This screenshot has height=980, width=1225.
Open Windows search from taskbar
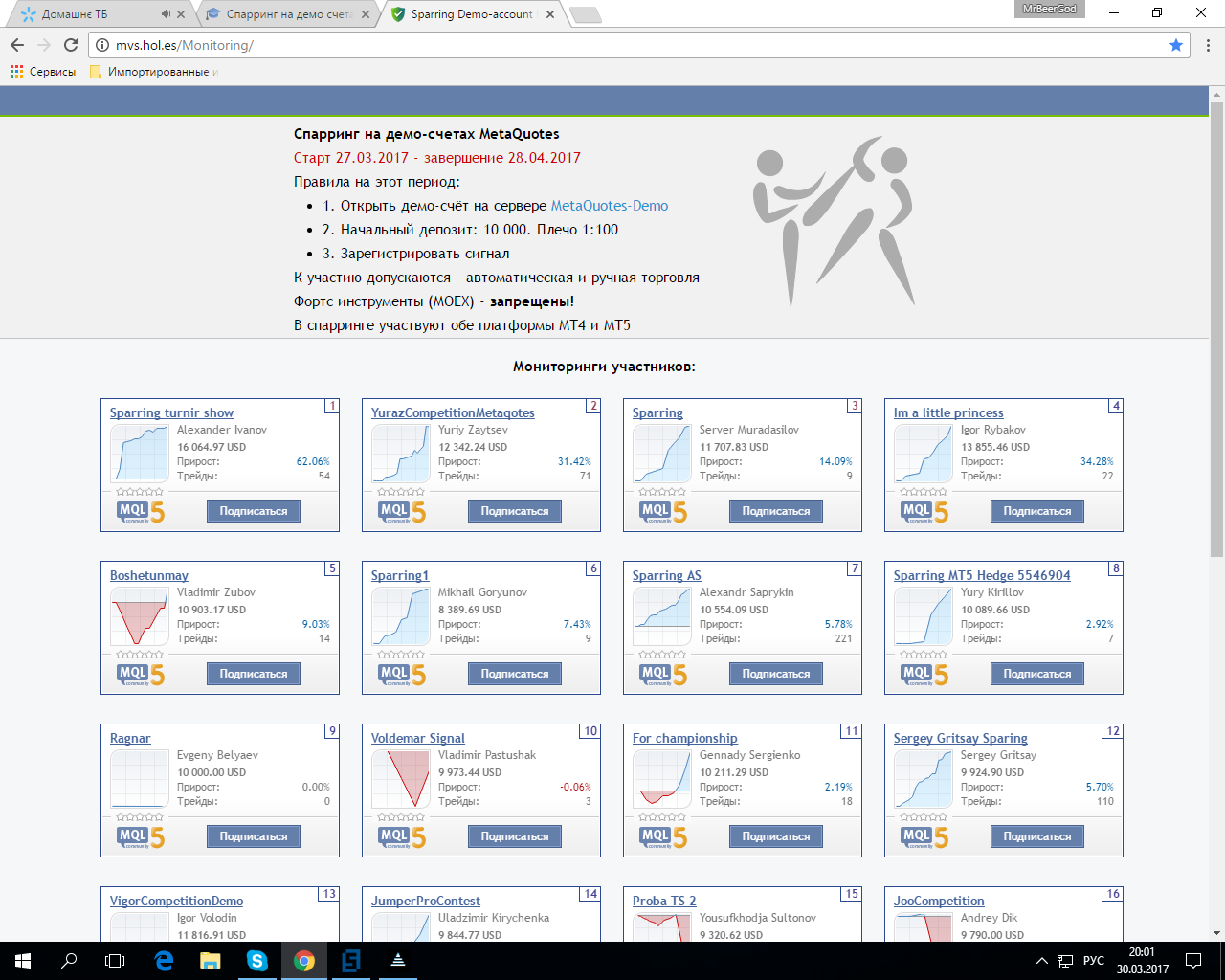click(x=69, y=961)
